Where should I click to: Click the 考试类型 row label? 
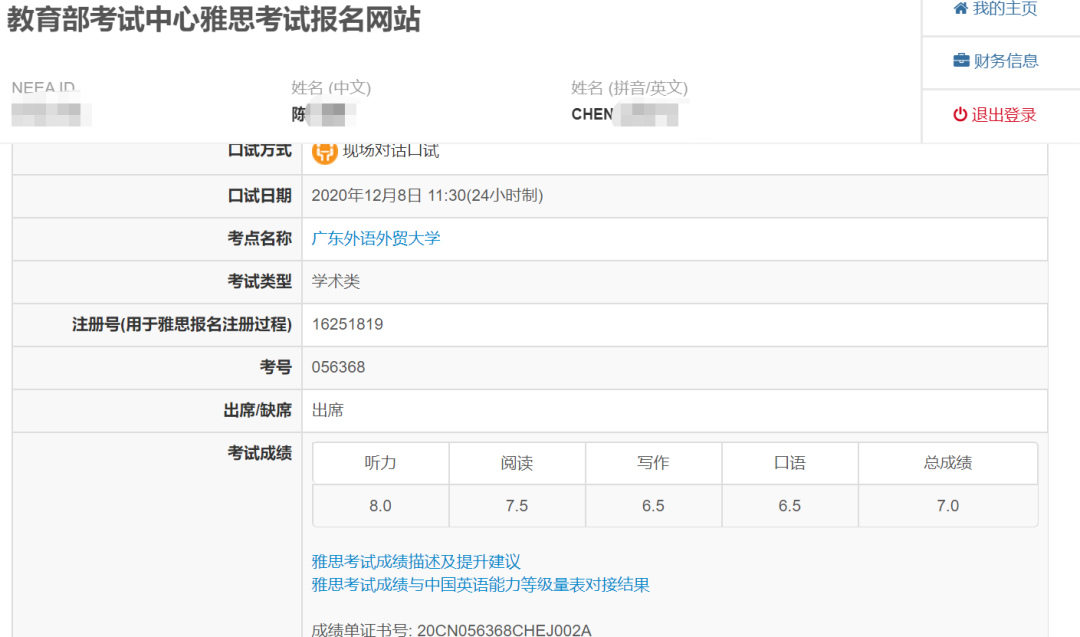tap(260, 281)
